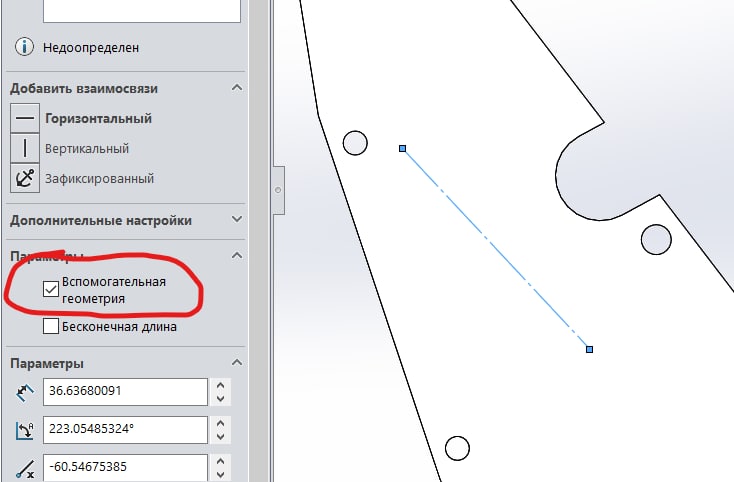
Task: Increase the angle value with up arrow
Action: coord(220,424)
